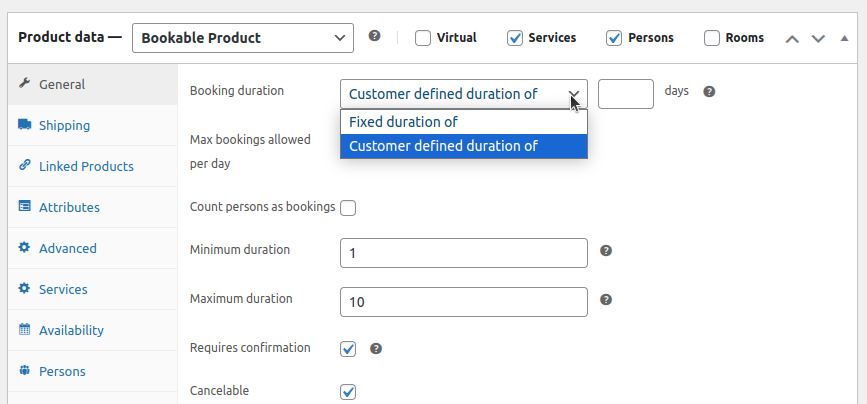Move Product data panel up with arrow
Screen dimensions: 867x404
pos(792,38)
